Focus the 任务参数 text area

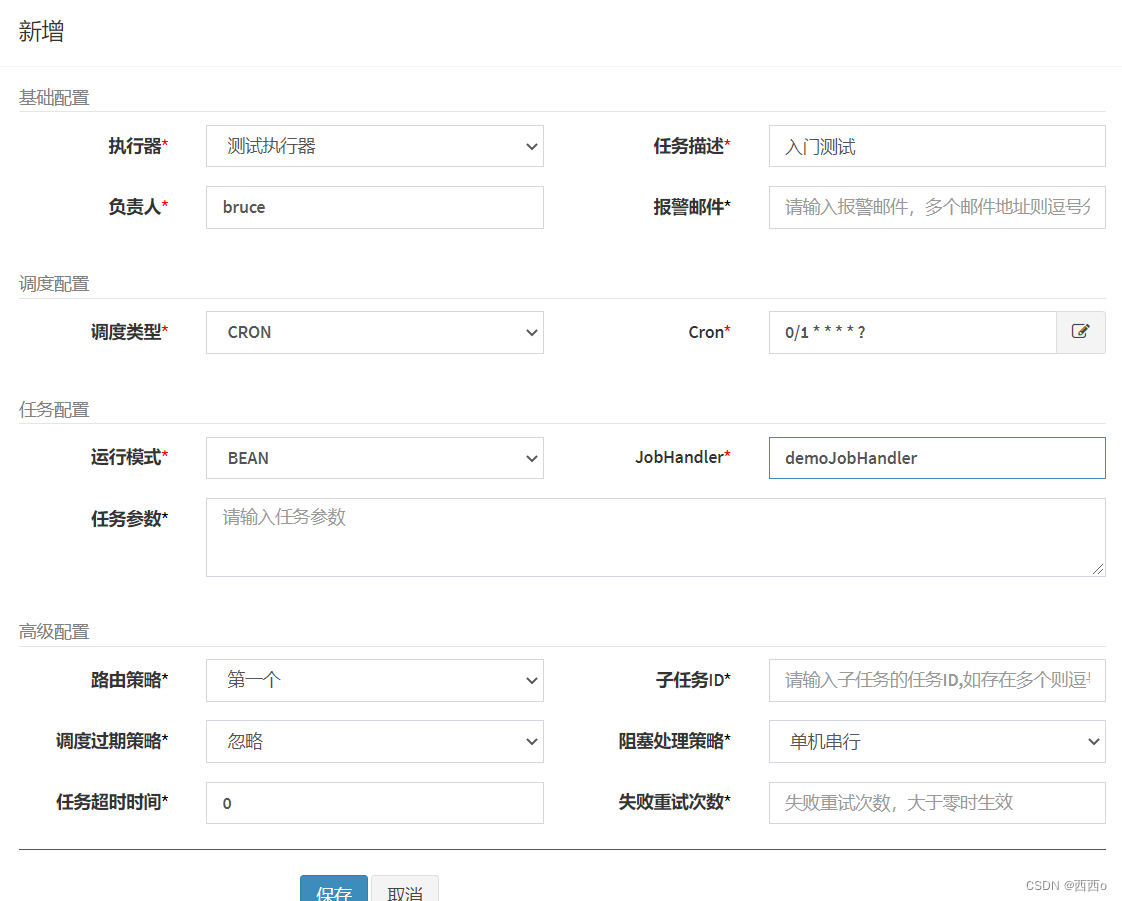(655, 537)
